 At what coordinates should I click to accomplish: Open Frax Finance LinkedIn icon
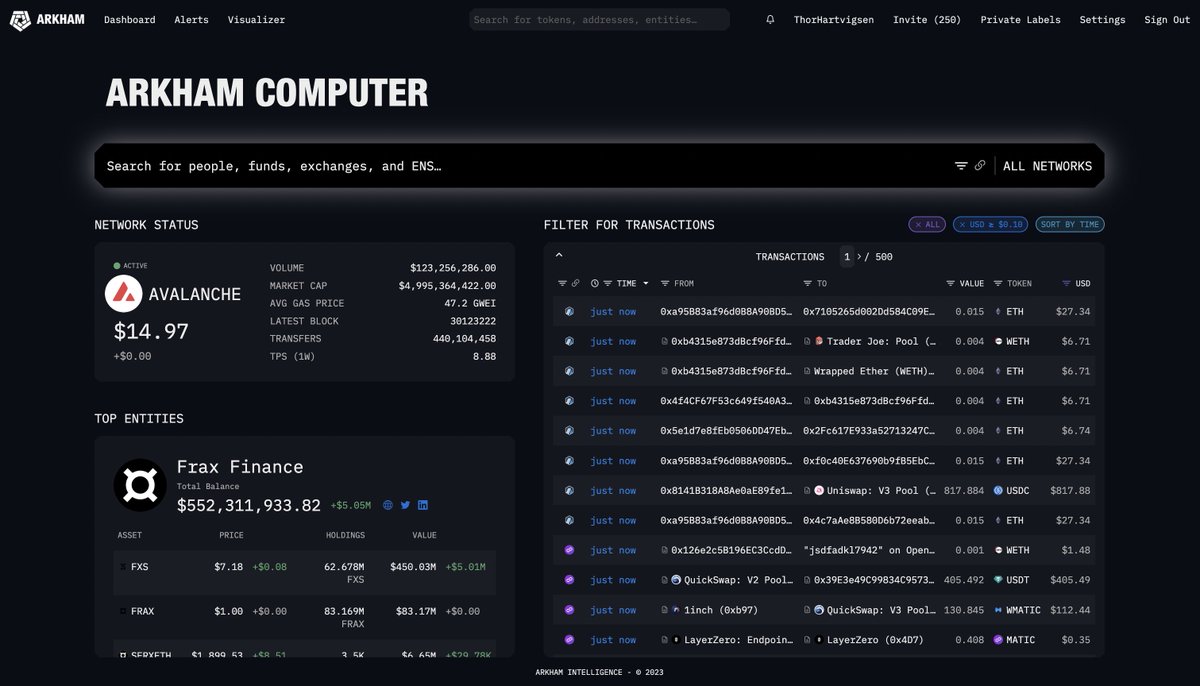[423, 506]
